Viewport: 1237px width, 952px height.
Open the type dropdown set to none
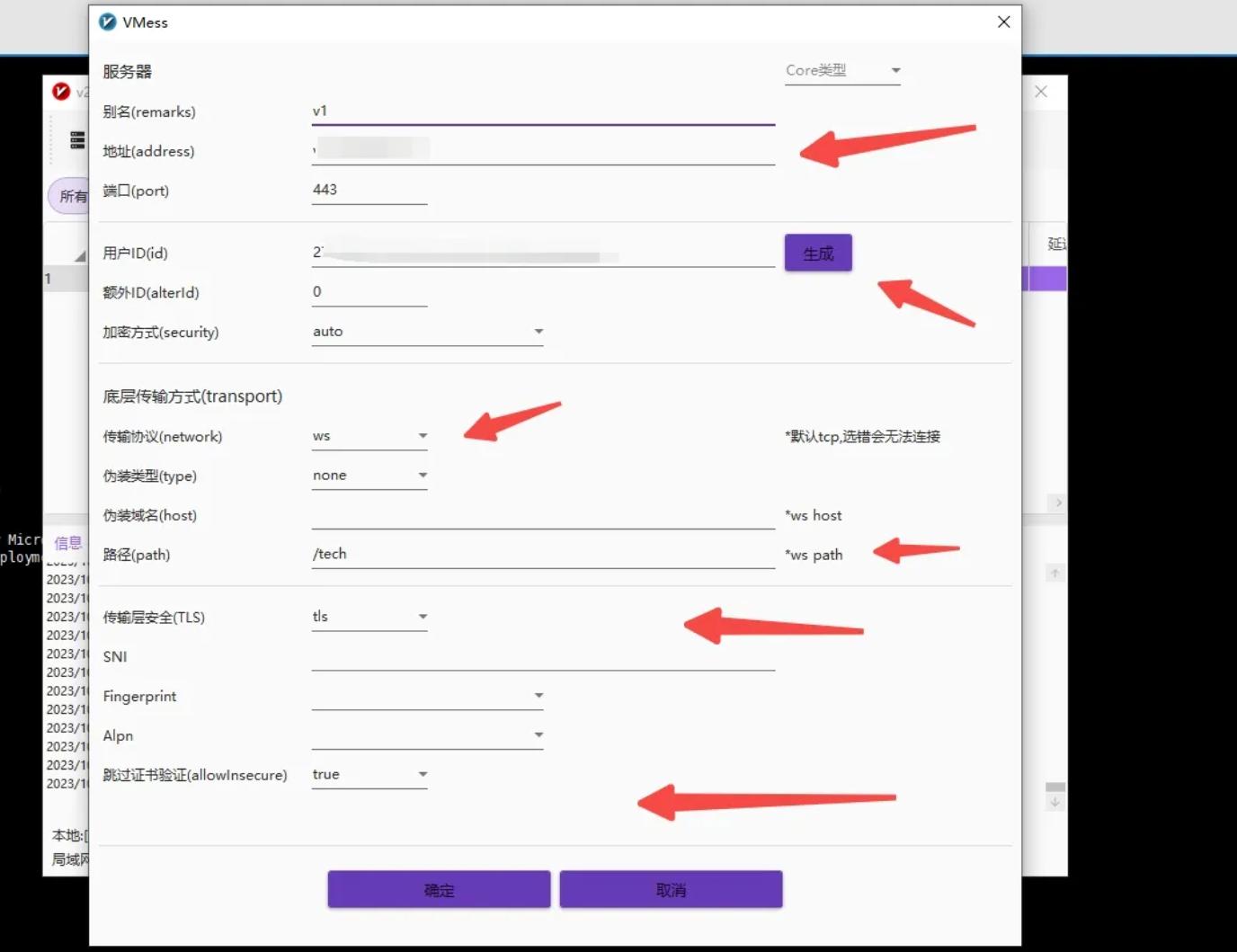369,476
